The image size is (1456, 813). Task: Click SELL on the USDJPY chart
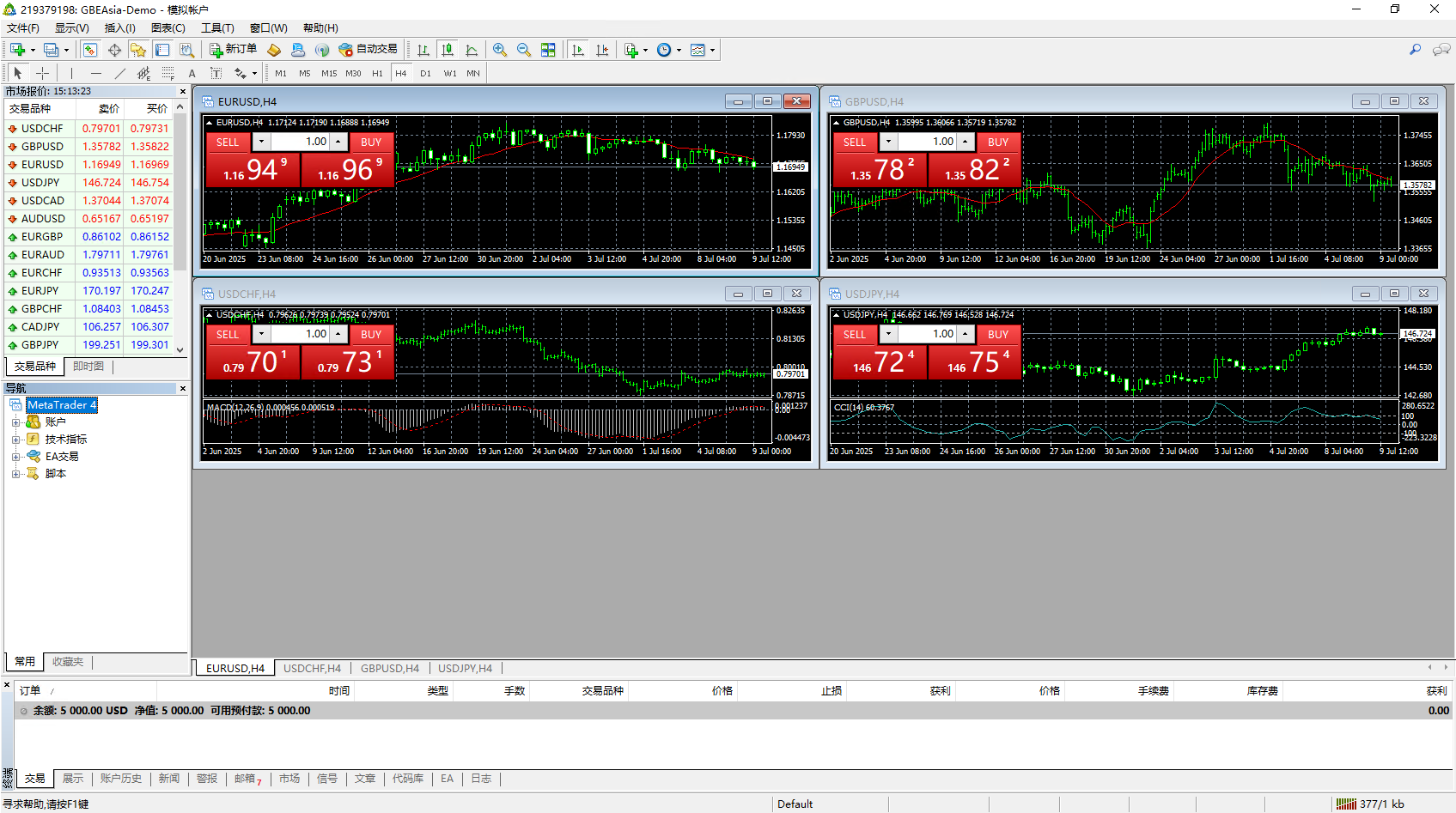[855, 335]
